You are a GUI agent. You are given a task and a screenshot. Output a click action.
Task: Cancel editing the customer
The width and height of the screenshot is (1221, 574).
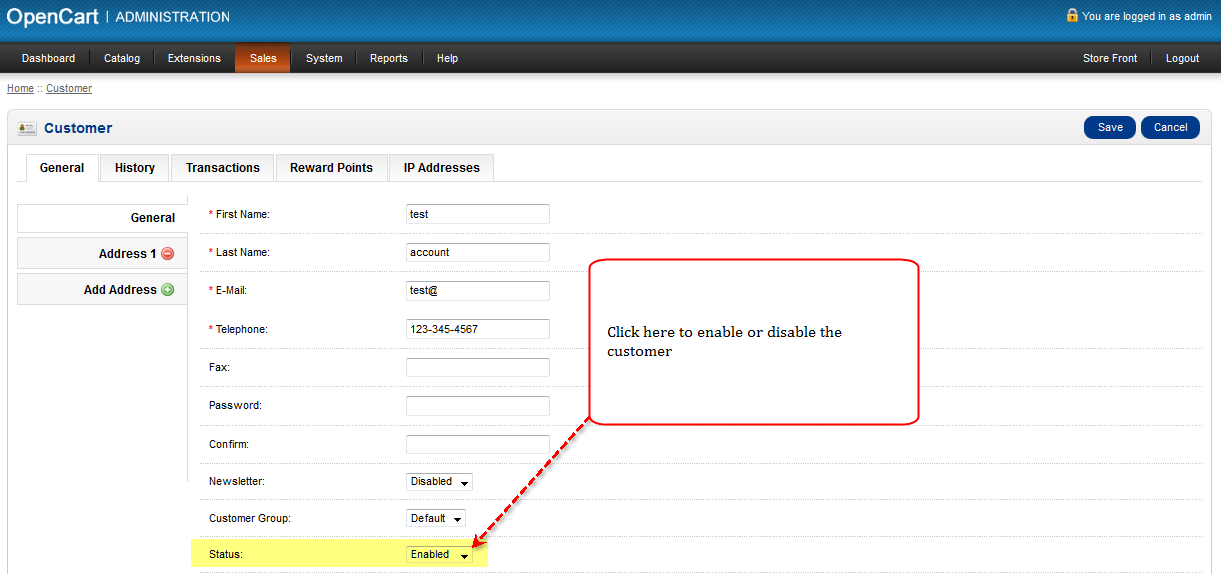pos(1170,127)
